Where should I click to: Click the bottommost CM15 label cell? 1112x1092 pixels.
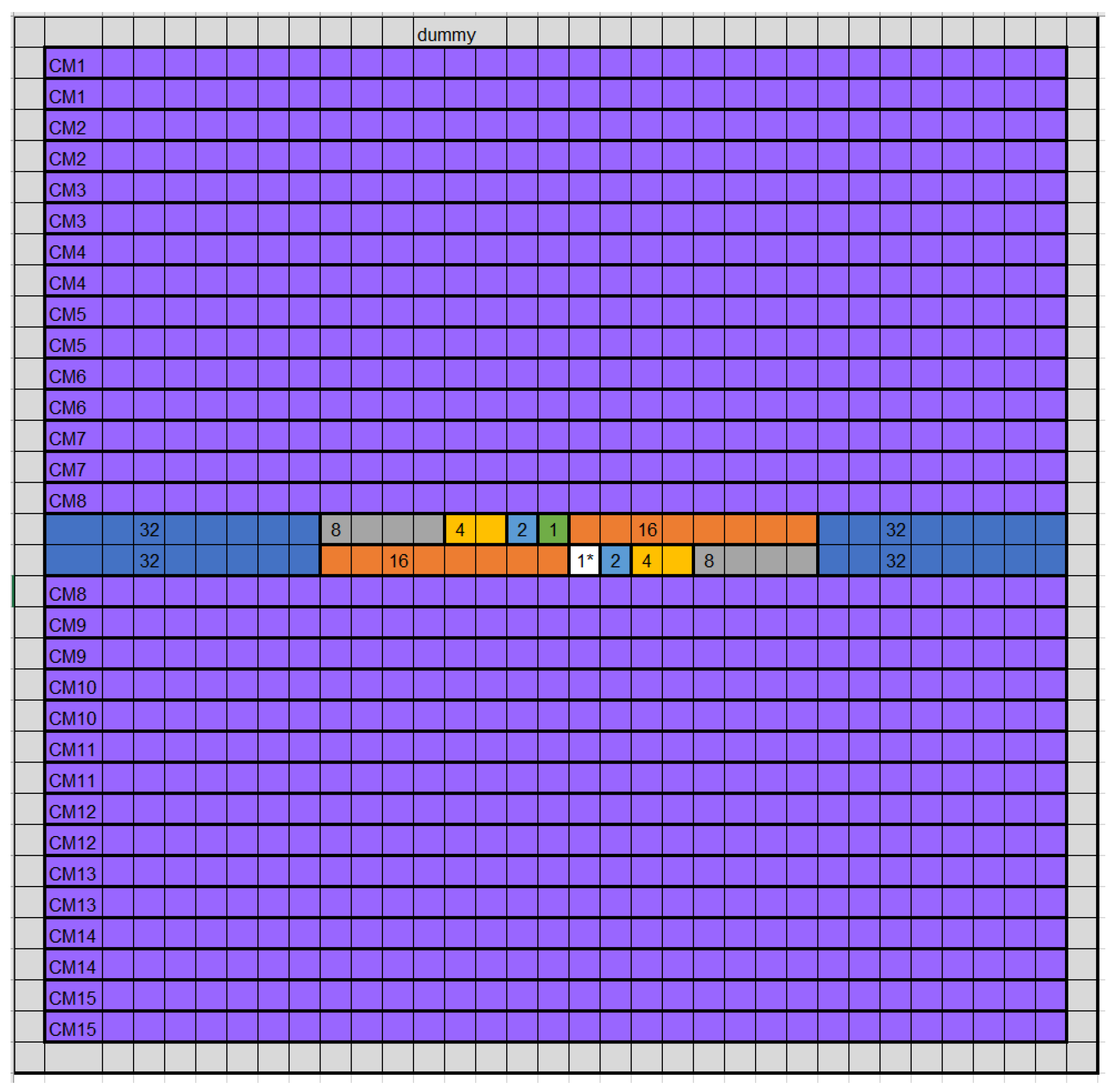(73, 1029)
